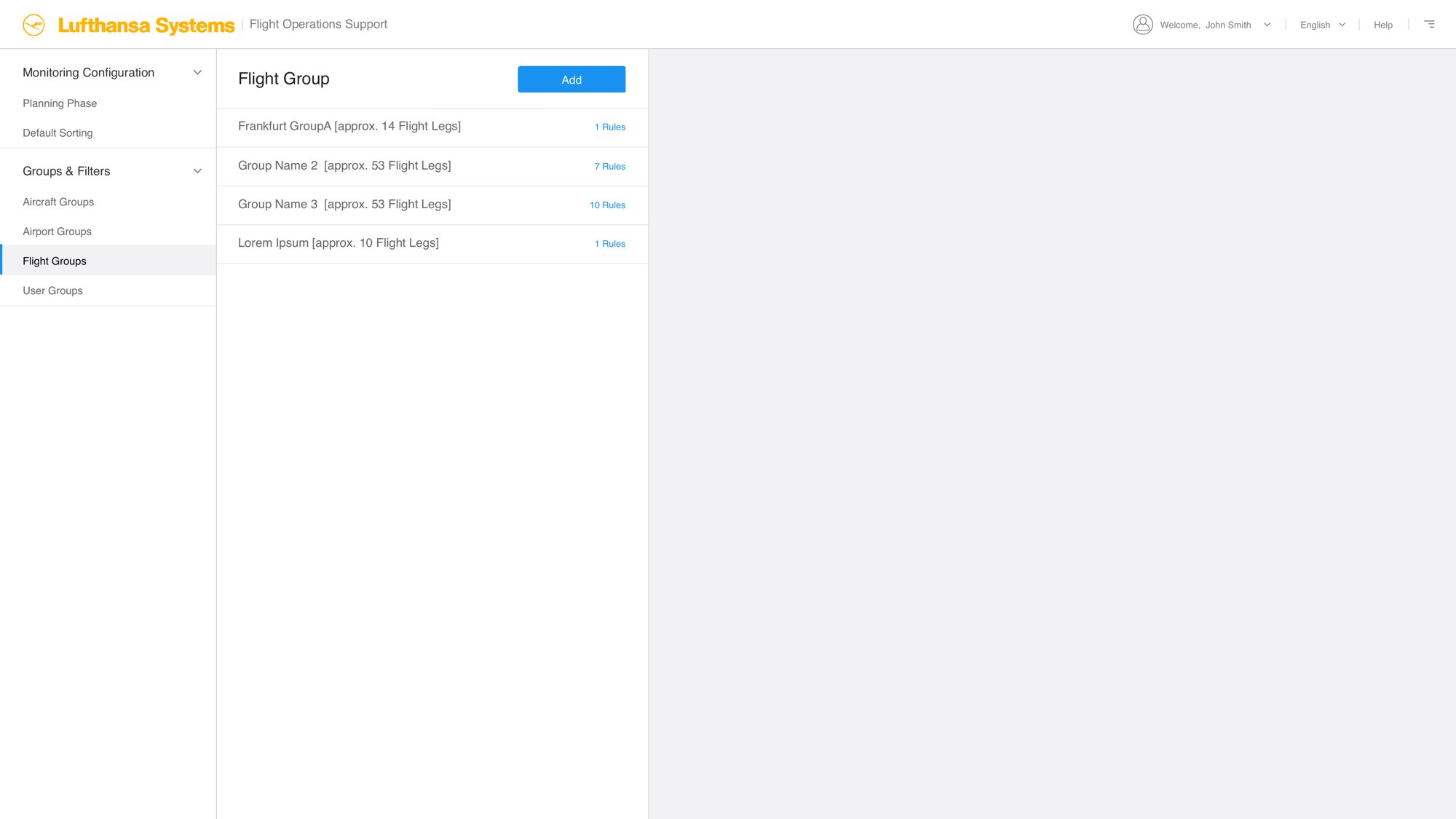Open the 7 Rules link
The image size is (1456, 819).
pos(610,167)
